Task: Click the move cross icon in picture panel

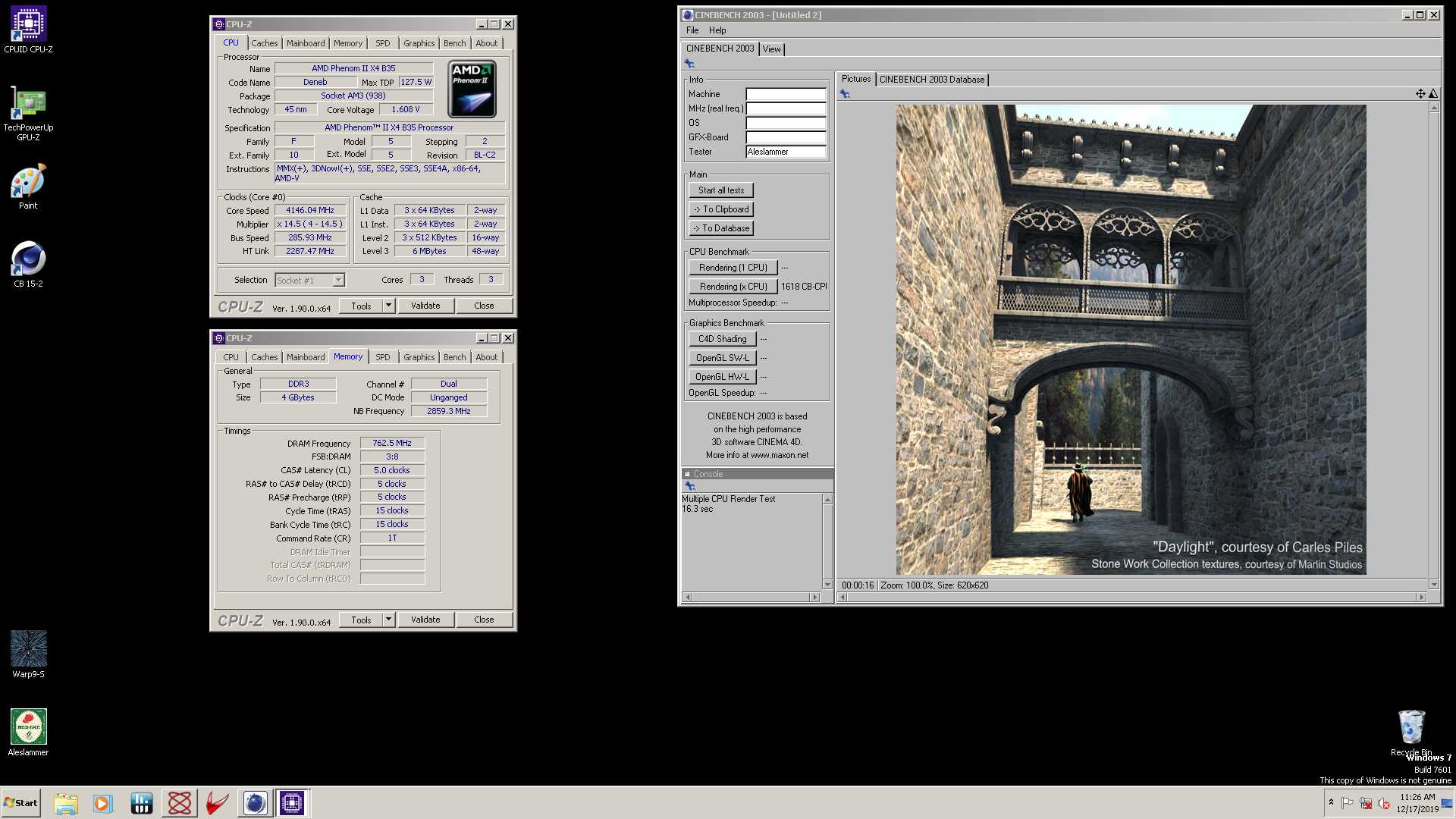Action: coord(1420,94)
